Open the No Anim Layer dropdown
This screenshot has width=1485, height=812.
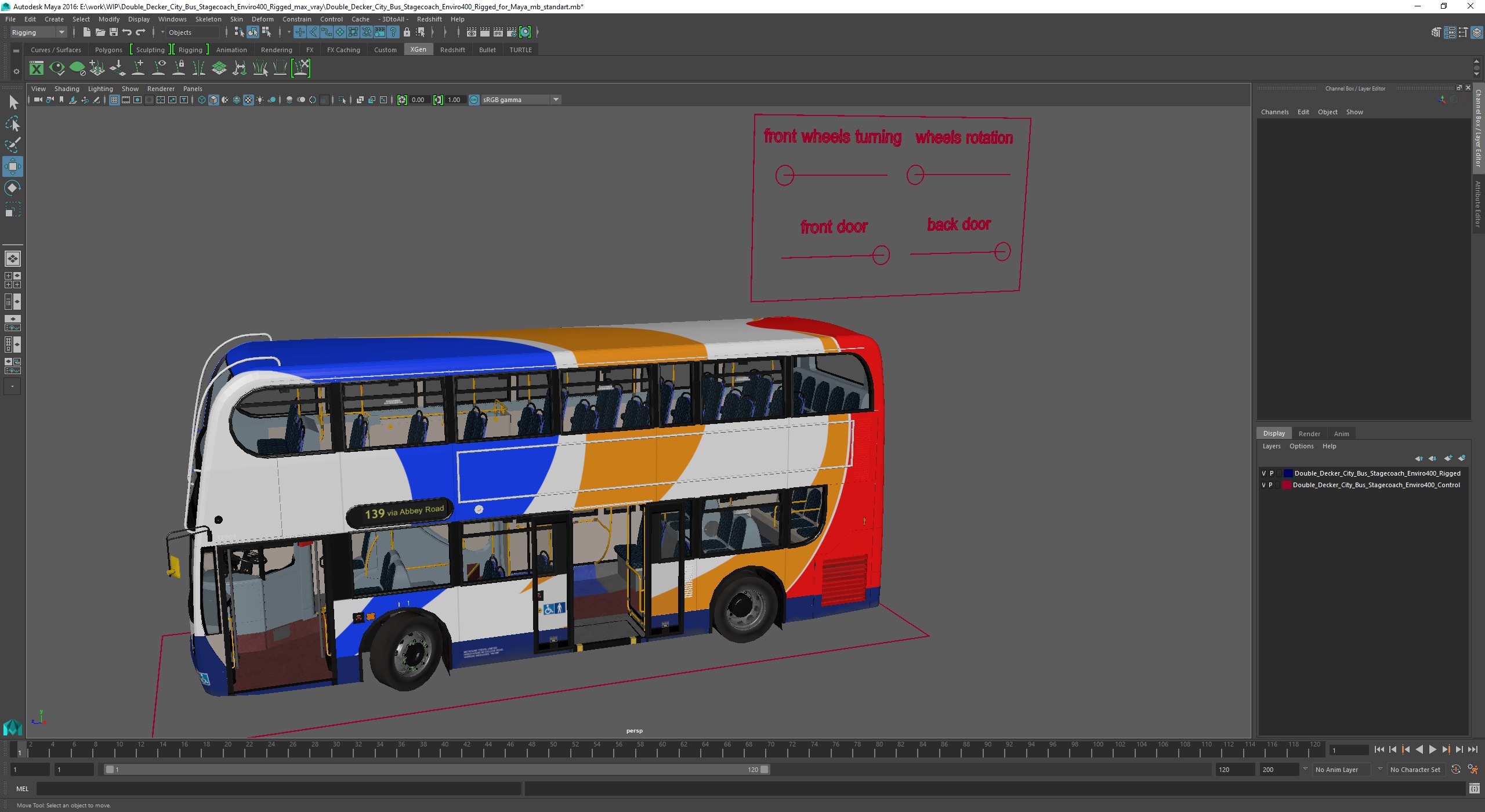click(x=1342, y=770)
